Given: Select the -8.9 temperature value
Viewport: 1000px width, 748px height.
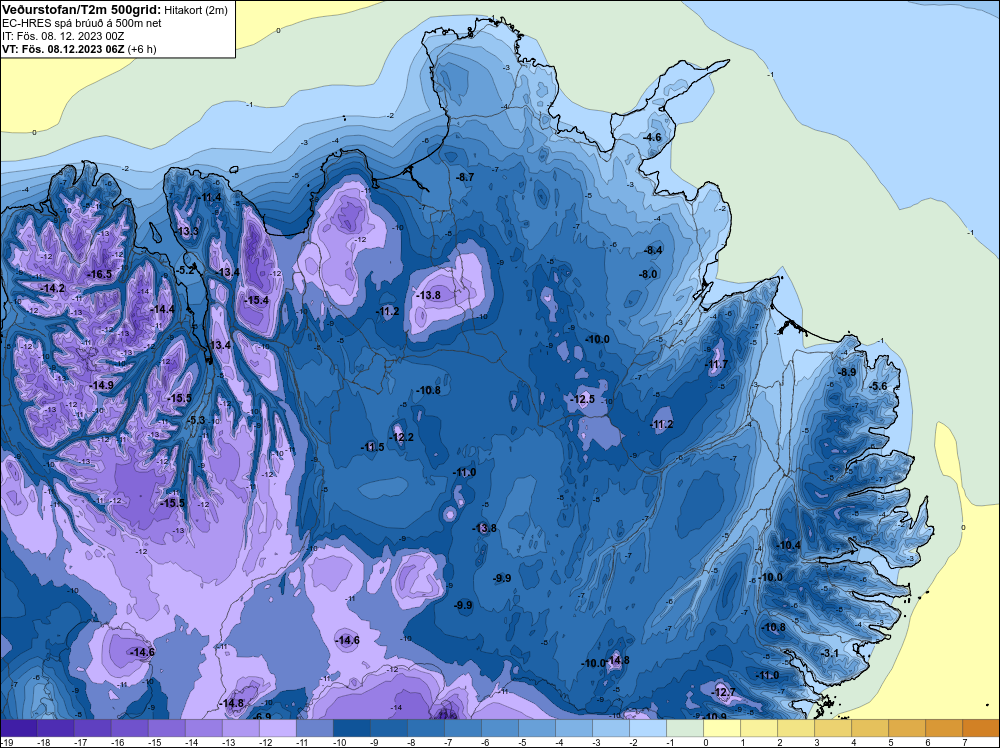Looking at the screenshot, I should coord(848,372).
